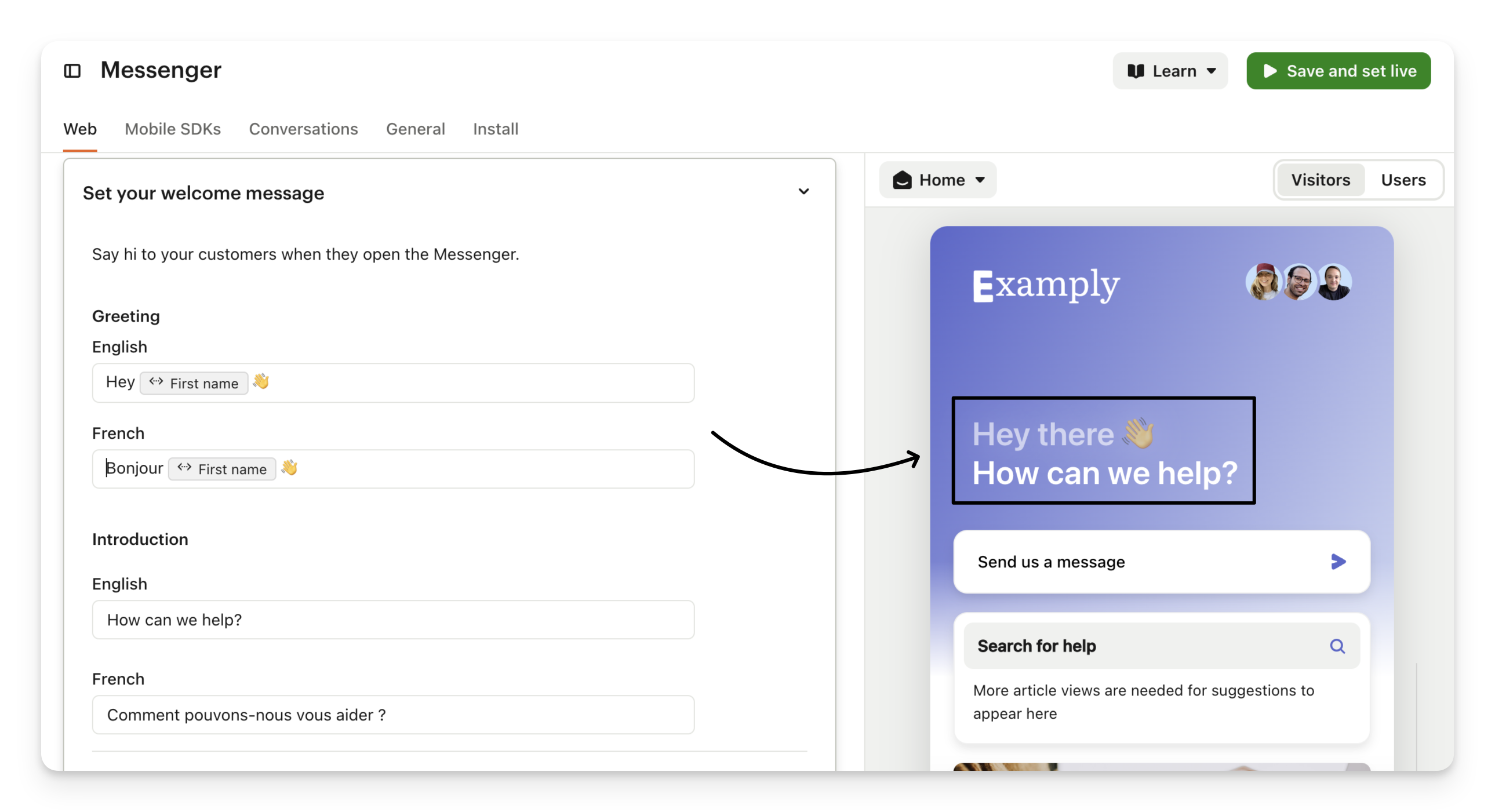Click the French introduction input field
This screenshot has height=812, width=1495.
click(393, 715)
